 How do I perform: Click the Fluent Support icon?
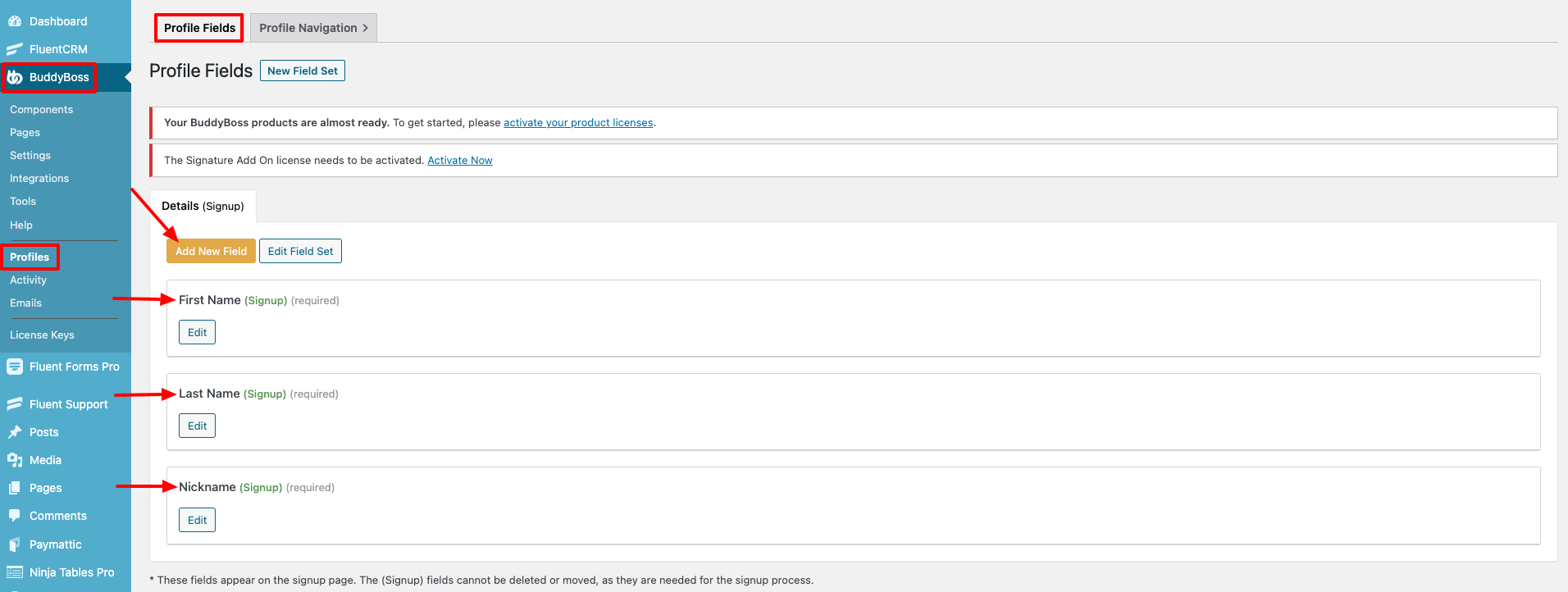click(x=15, y=404)
